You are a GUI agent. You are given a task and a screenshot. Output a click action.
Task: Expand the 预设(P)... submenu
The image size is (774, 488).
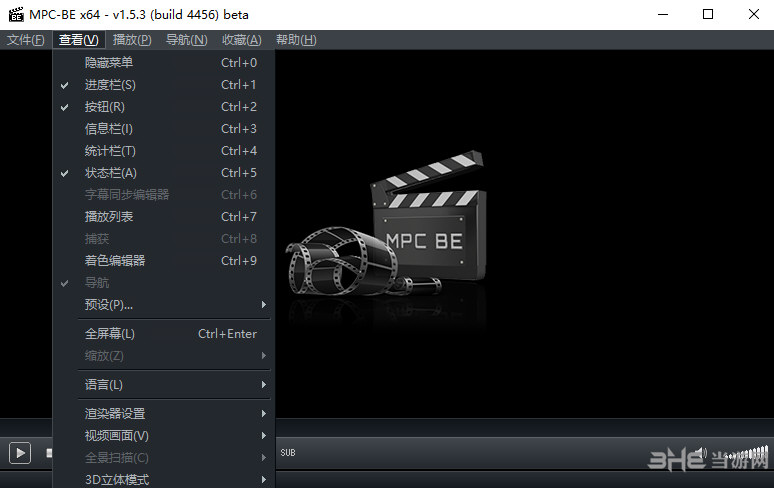click(164, 304)
